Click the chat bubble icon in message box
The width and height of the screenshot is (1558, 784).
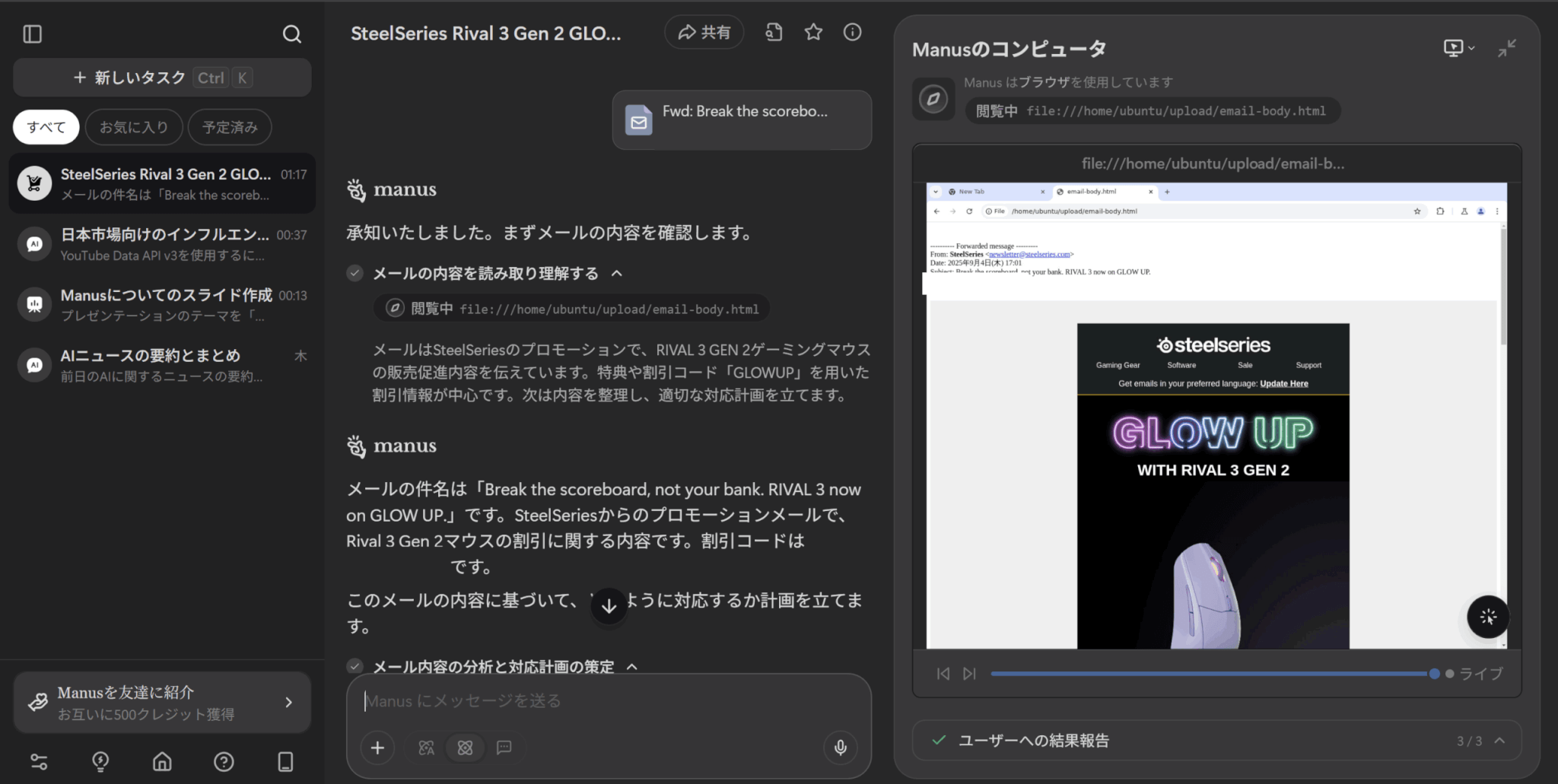pyautogui.click(x=504, y=748)
